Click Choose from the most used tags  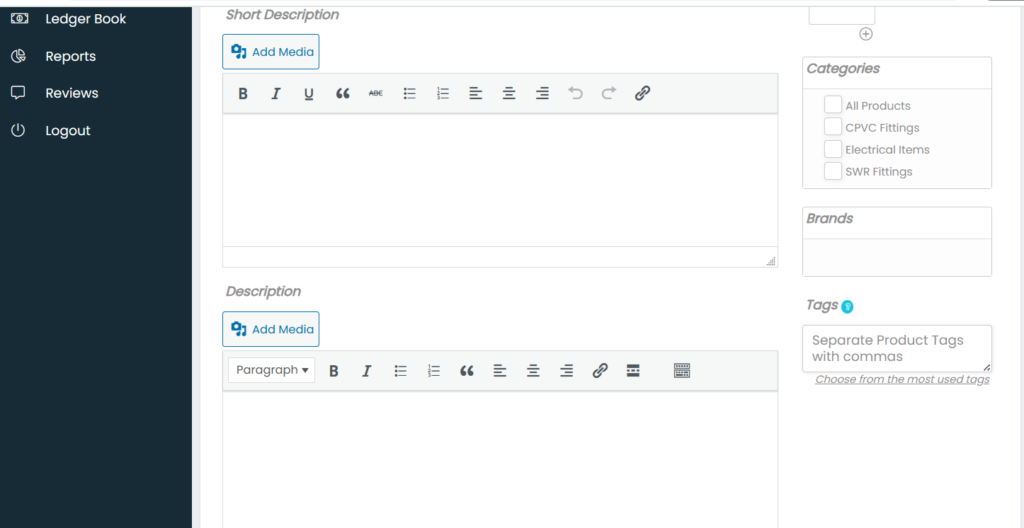pyautogui.click(x=902, y=380)
